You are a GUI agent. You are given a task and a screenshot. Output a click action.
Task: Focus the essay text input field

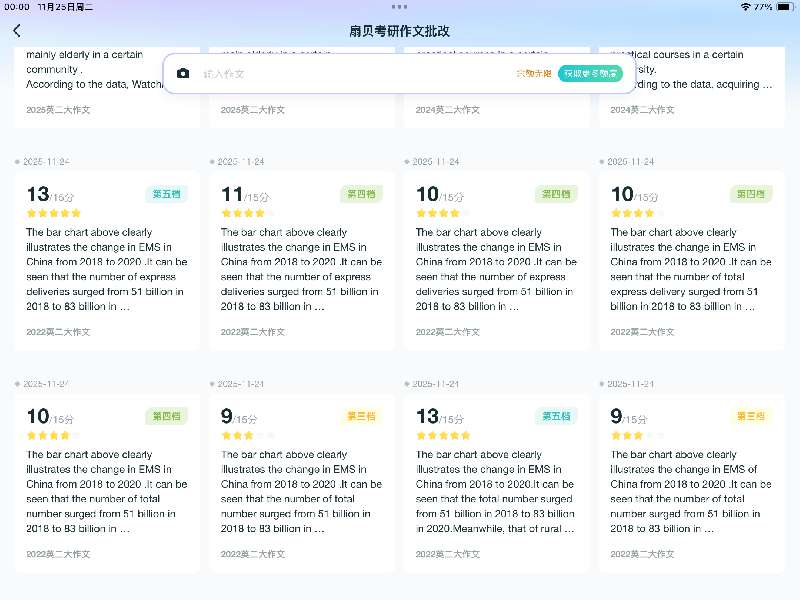350,74
